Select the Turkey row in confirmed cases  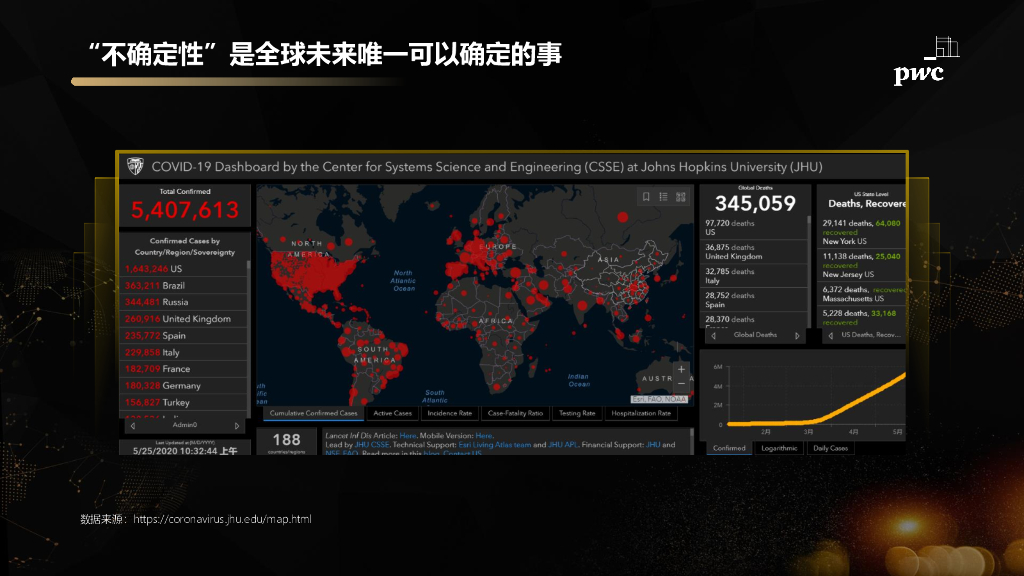(184, 402)
